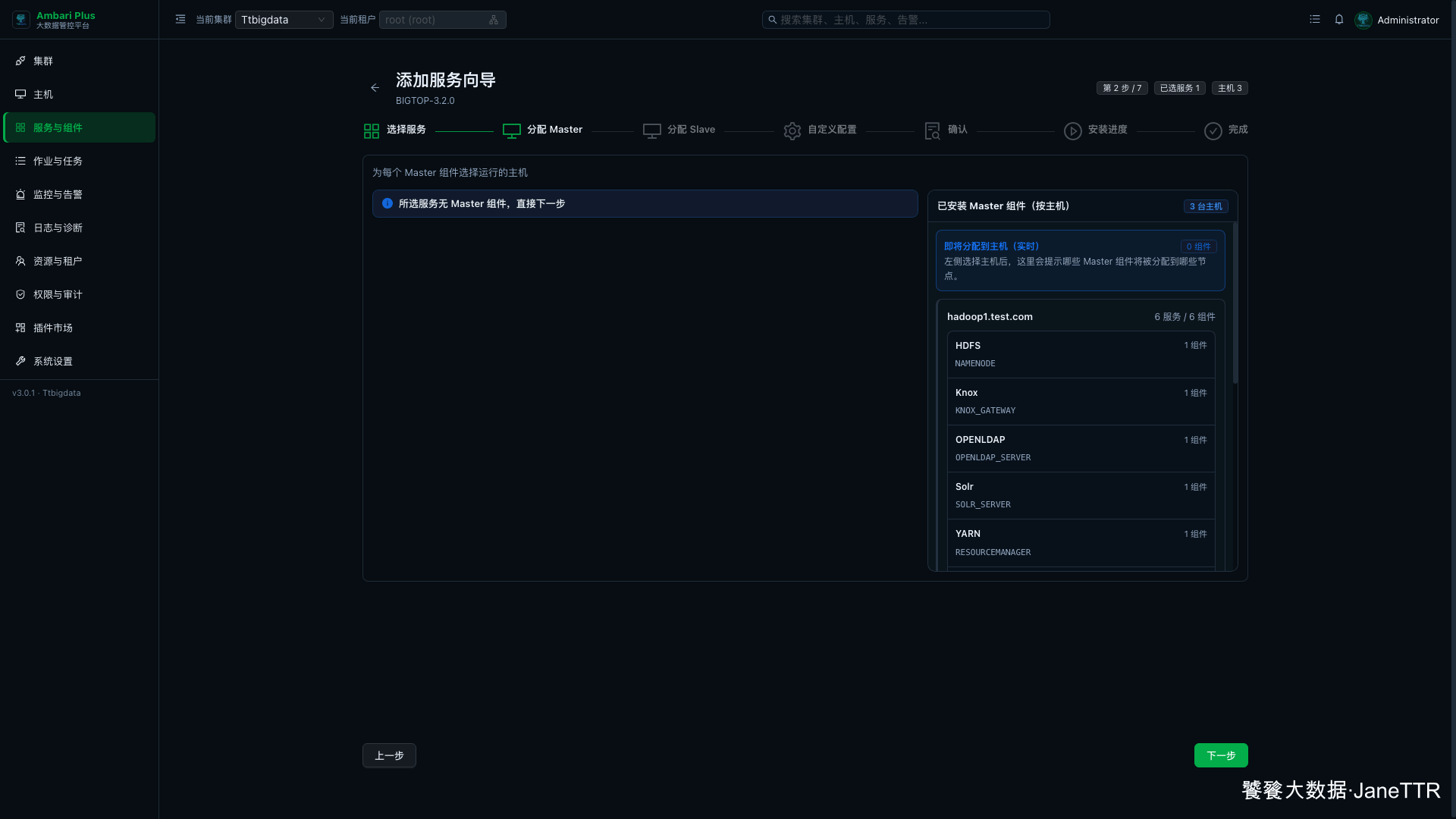Viewport: 1456px width, 819px height.
Task: Click the 分配 Slave step icon
Action: click(x=652, y=131)
